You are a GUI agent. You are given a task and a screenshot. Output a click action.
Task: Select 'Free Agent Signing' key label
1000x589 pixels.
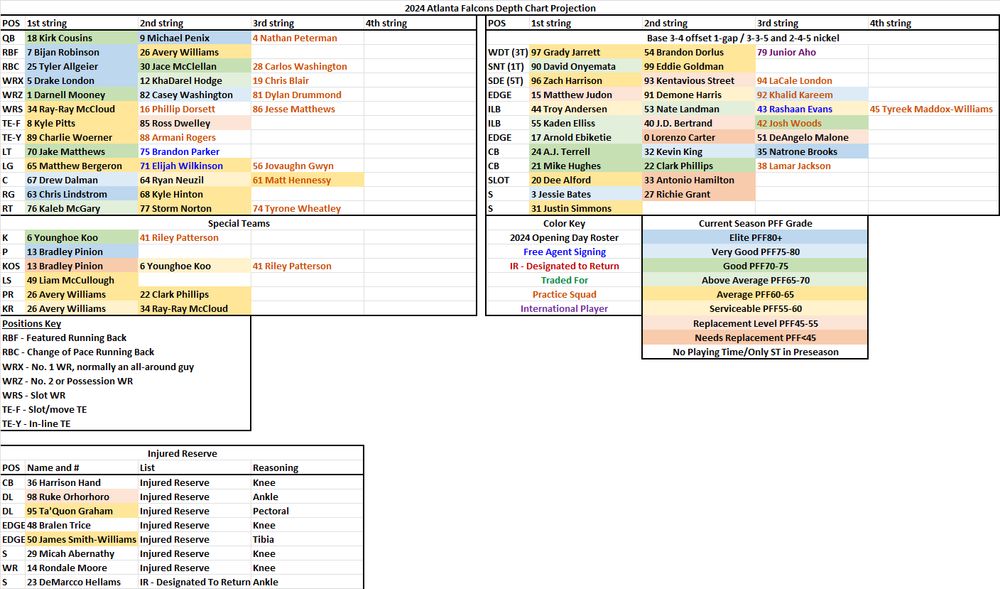(564, 252)
